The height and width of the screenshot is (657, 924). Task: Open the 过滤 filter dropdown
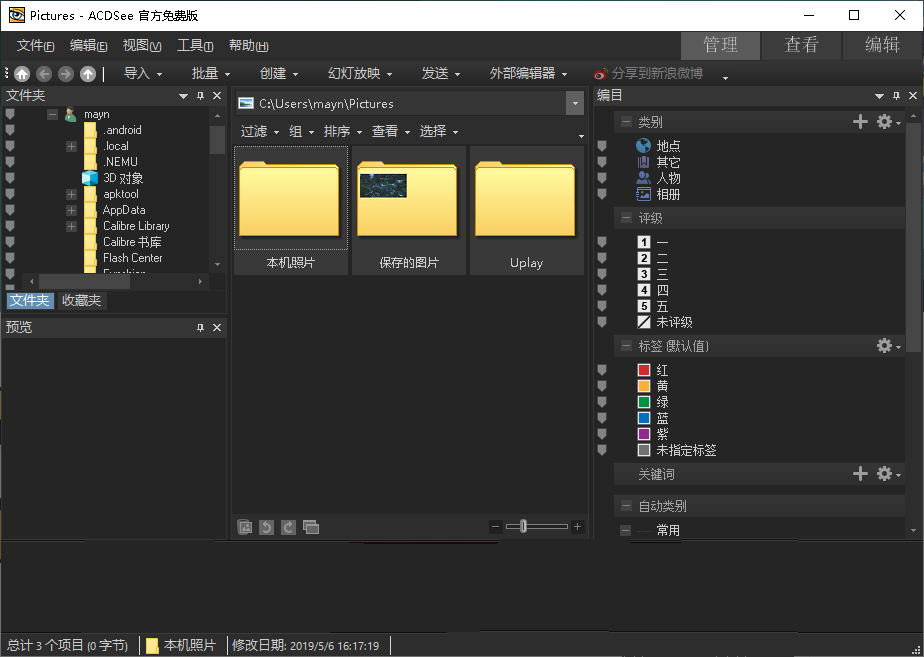[259, 131]
